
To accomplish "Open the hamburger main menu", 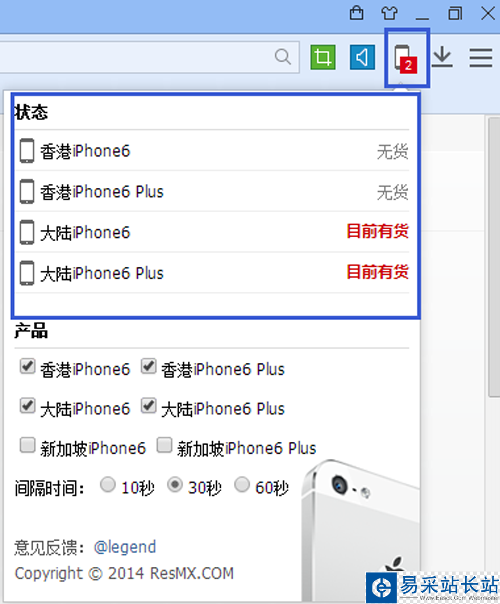I will 481,58.
